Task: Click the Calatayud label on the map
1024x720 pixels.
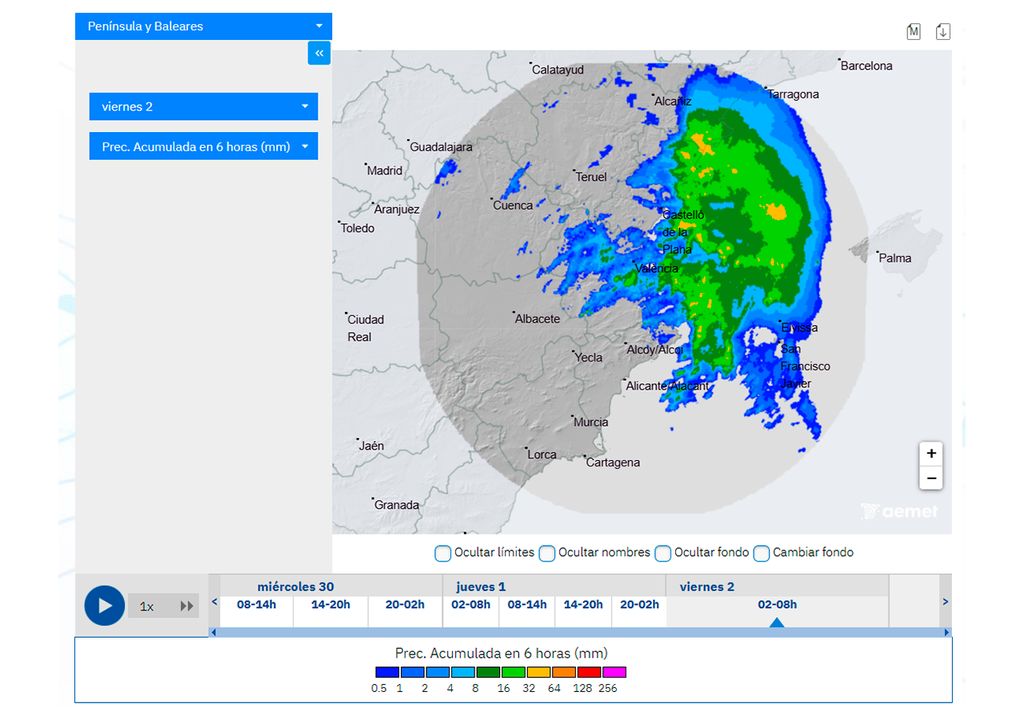Action: click(558, 70)
